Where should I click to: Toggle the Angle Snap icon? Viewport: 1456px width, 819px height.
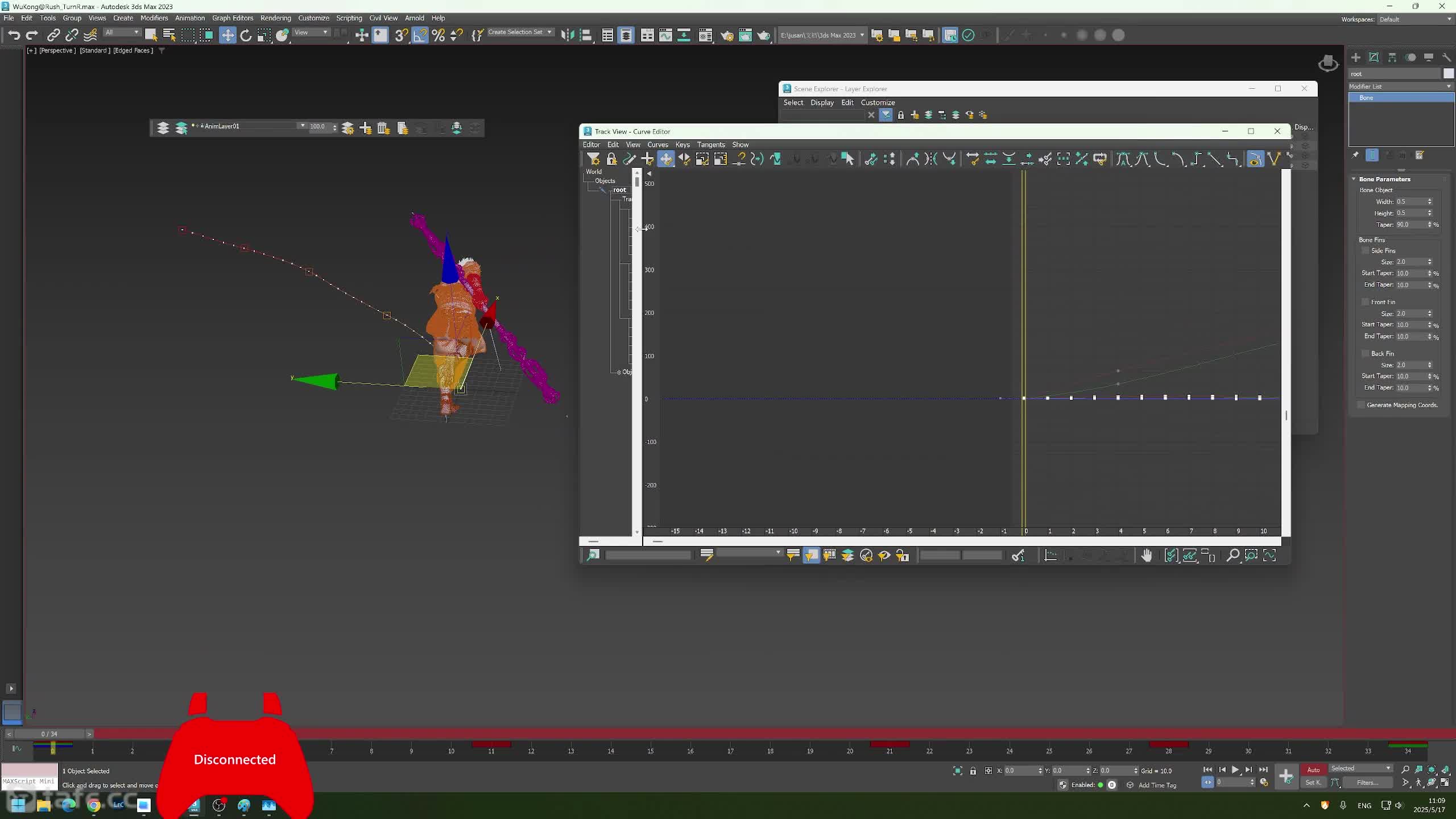click(420, 35)
